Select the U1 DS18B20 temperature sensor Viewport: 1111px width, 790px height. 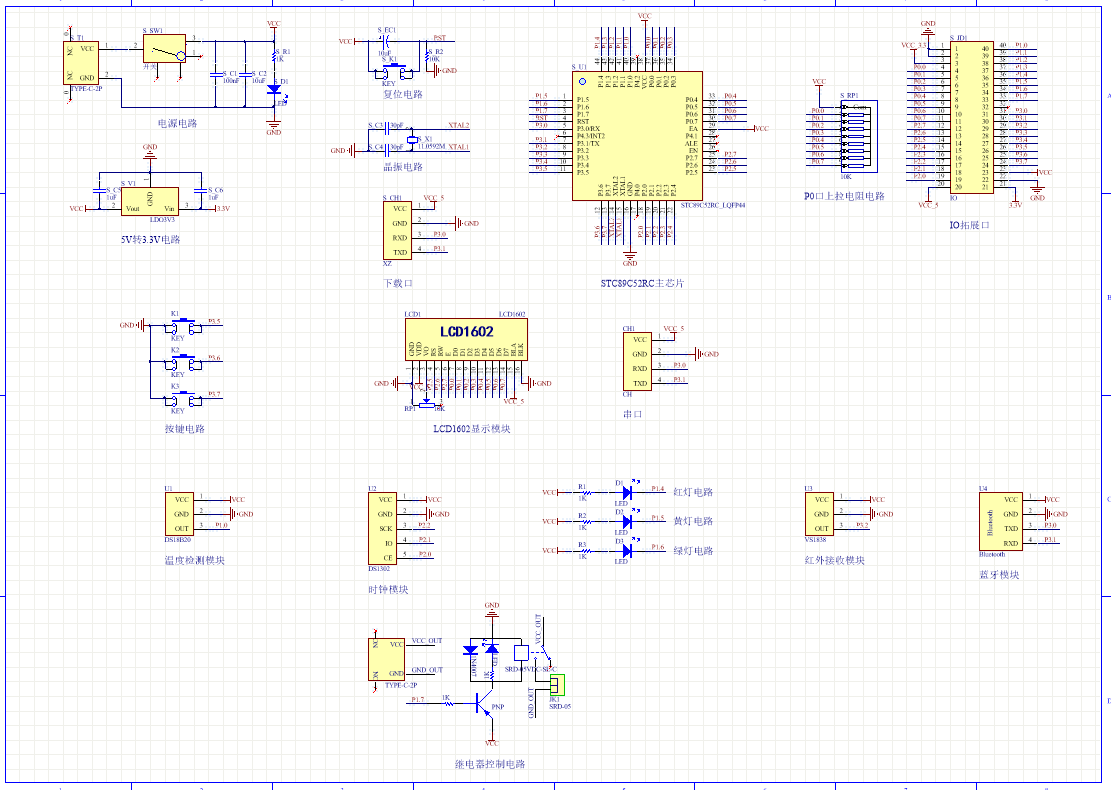pos(179,514)
